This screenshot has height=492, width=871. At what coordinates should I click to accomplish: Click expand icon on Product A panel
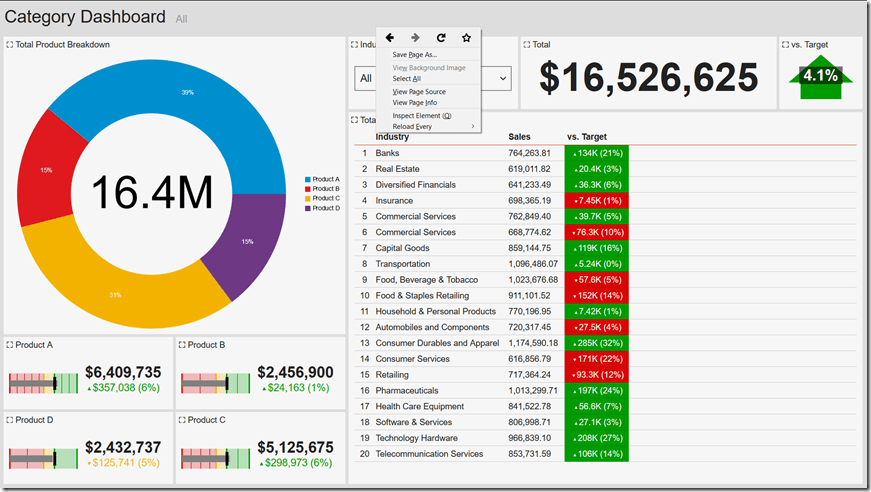click(10, 345)
